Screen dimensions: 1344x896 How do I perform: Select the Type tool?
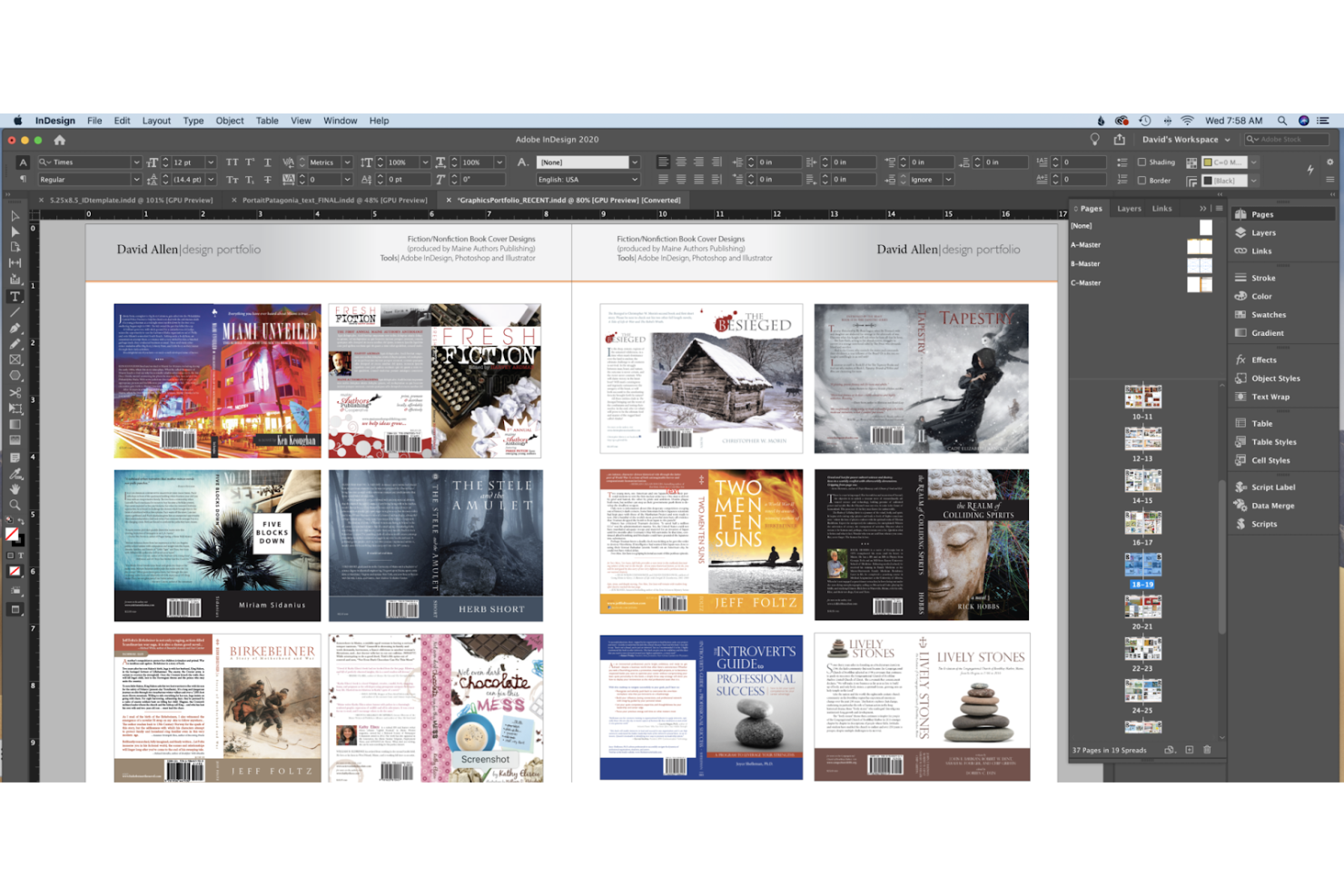(x=15, y=296)
